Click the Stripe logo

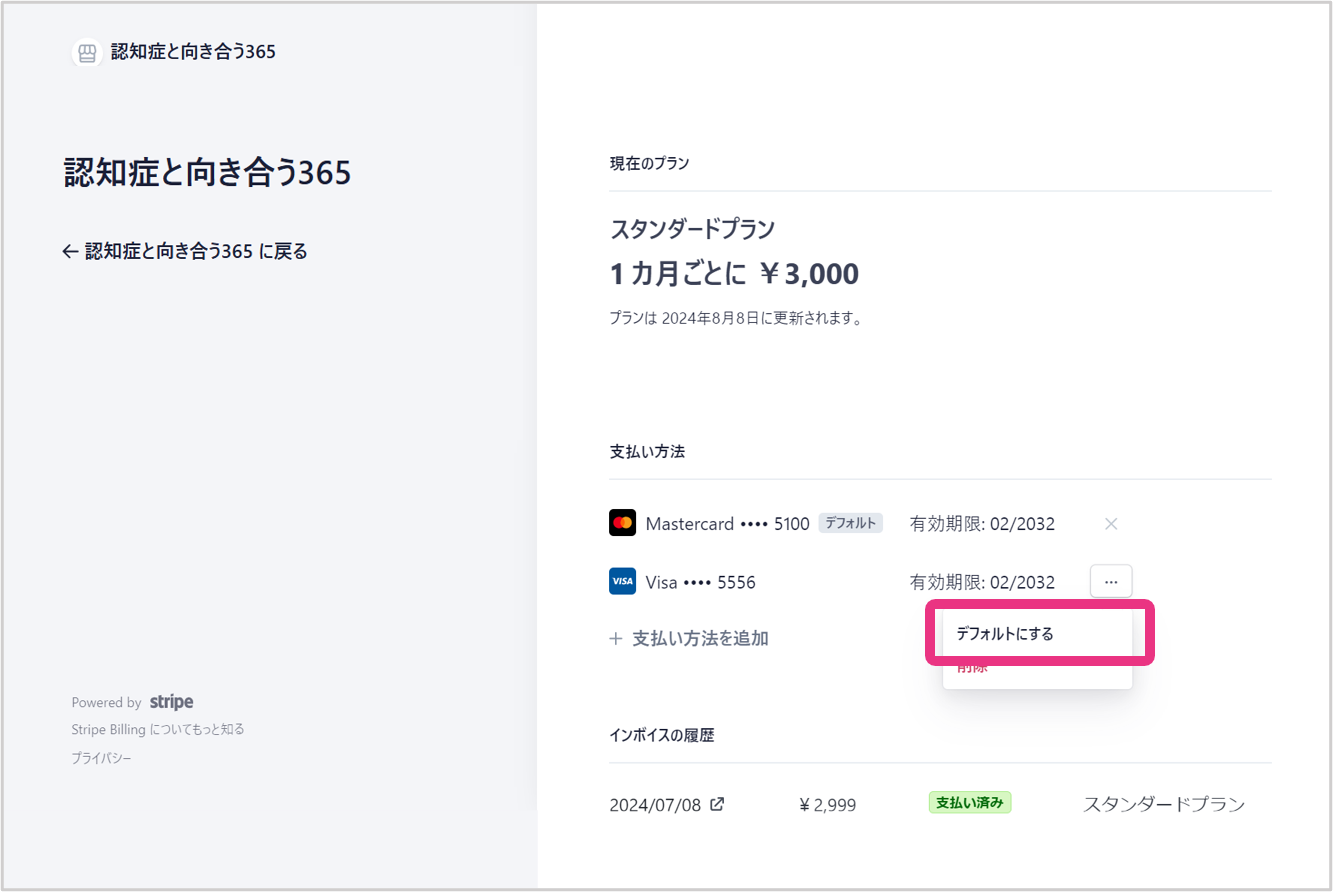[x=171, y=702]
